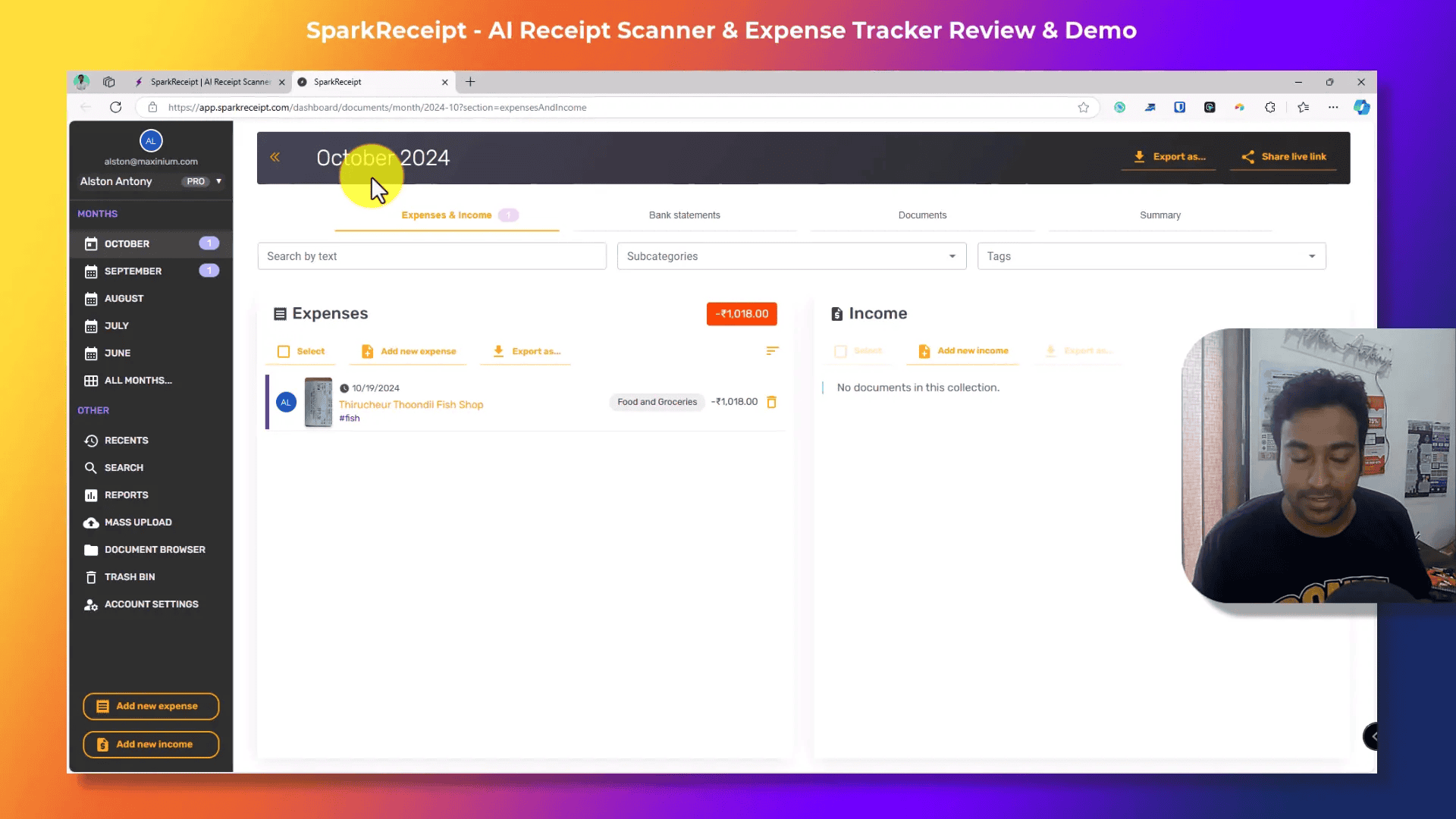Open the Copilot icon in toolbar
1456x819 pixels.
point(1362,107)
